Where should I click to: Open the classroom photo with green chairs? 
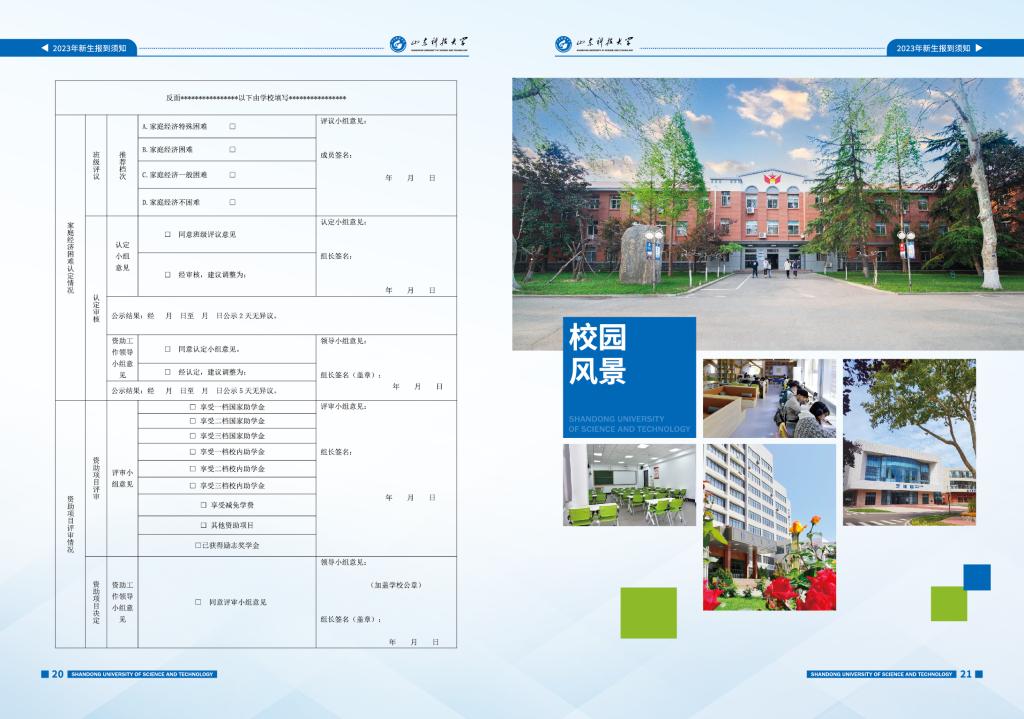[x=629, y=484]
